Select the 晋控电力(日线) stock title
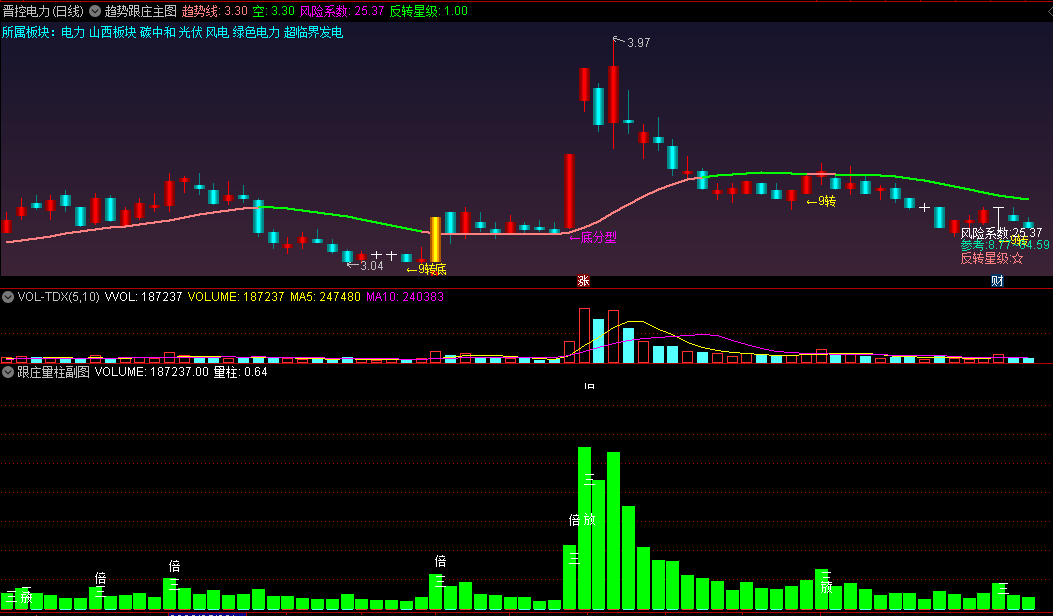The height and width of the screenshot is (616, 1053). click(x=44, y=11)
